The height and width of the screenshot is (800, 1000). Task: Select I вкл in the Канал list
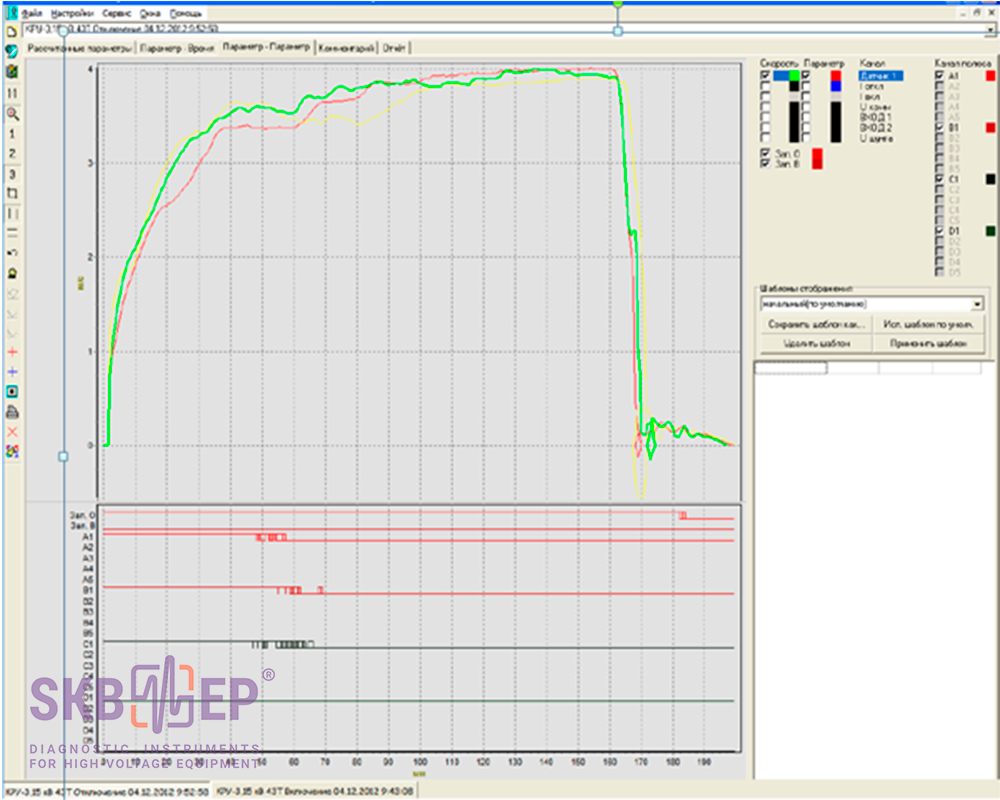[870, 96]
